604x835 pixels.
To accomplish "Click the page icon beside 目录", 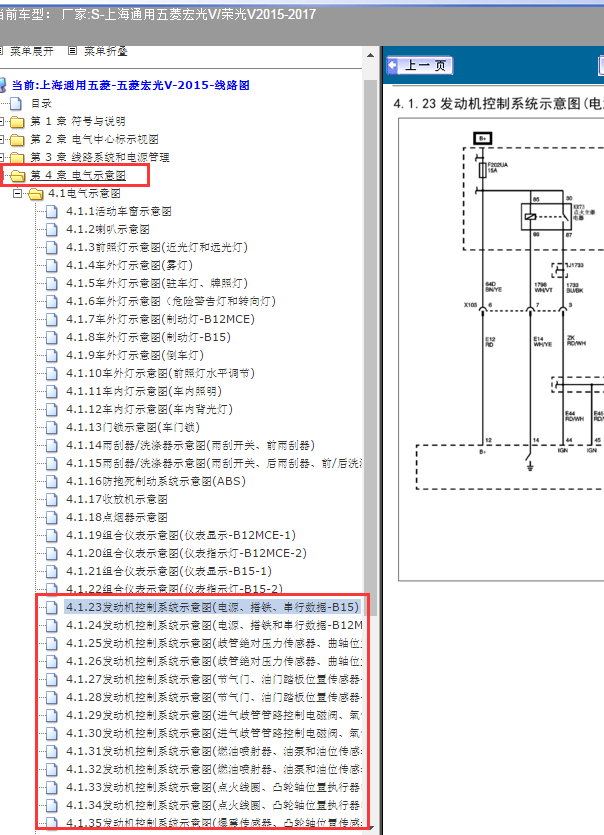I will 17,104.
